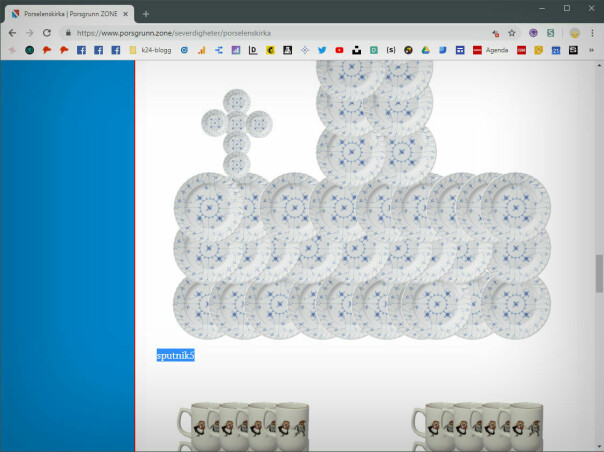The height and width of the screenshot is (452, 604).
Task: Click the scrollbar down arrow
Action: coord(599,448)
